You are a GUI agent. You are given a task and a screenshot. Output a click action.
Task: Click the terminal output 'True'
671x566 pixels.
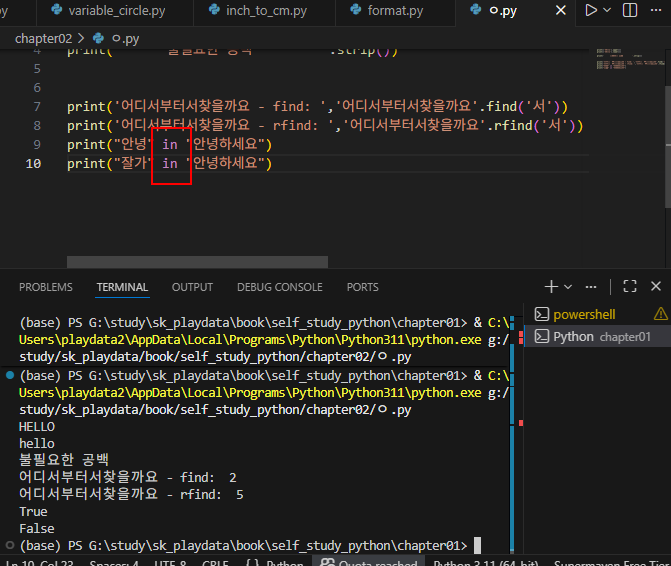pyautogui.click(x=33, y=512)
